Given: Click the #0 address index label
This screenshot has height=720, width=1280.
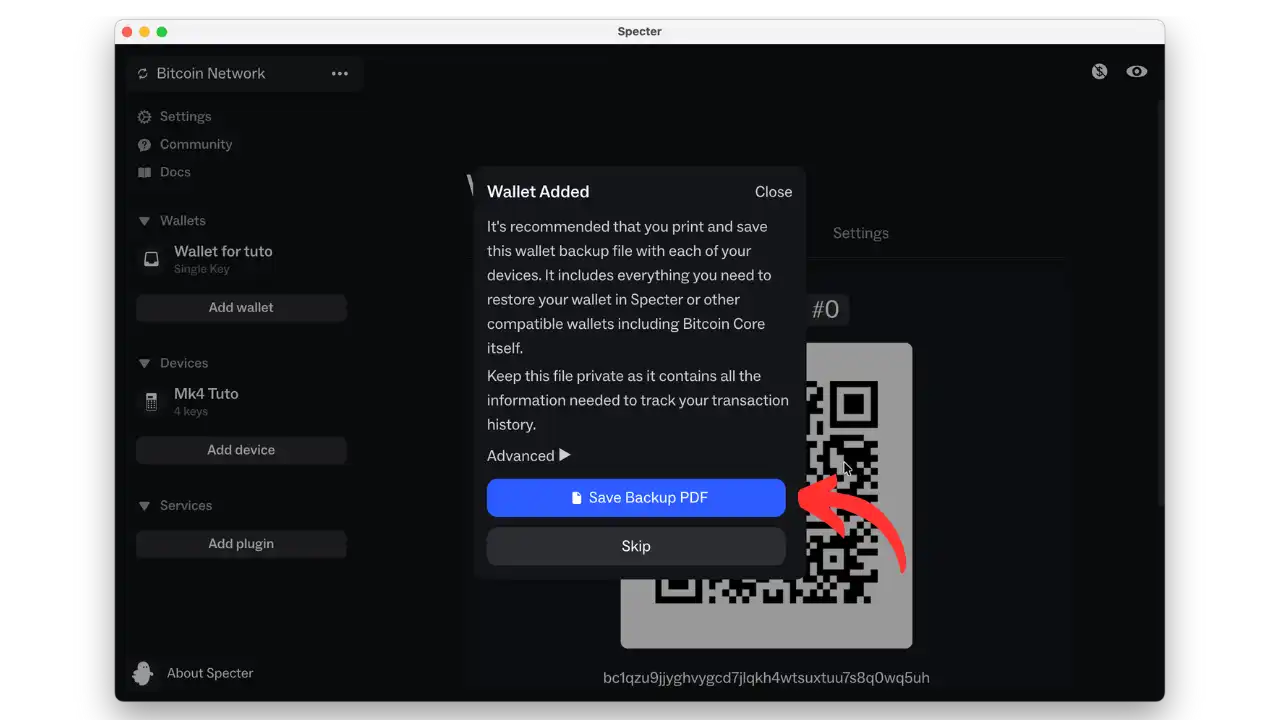Looking at the screenshot, I should pyautogui.click(x=825, y=310).
